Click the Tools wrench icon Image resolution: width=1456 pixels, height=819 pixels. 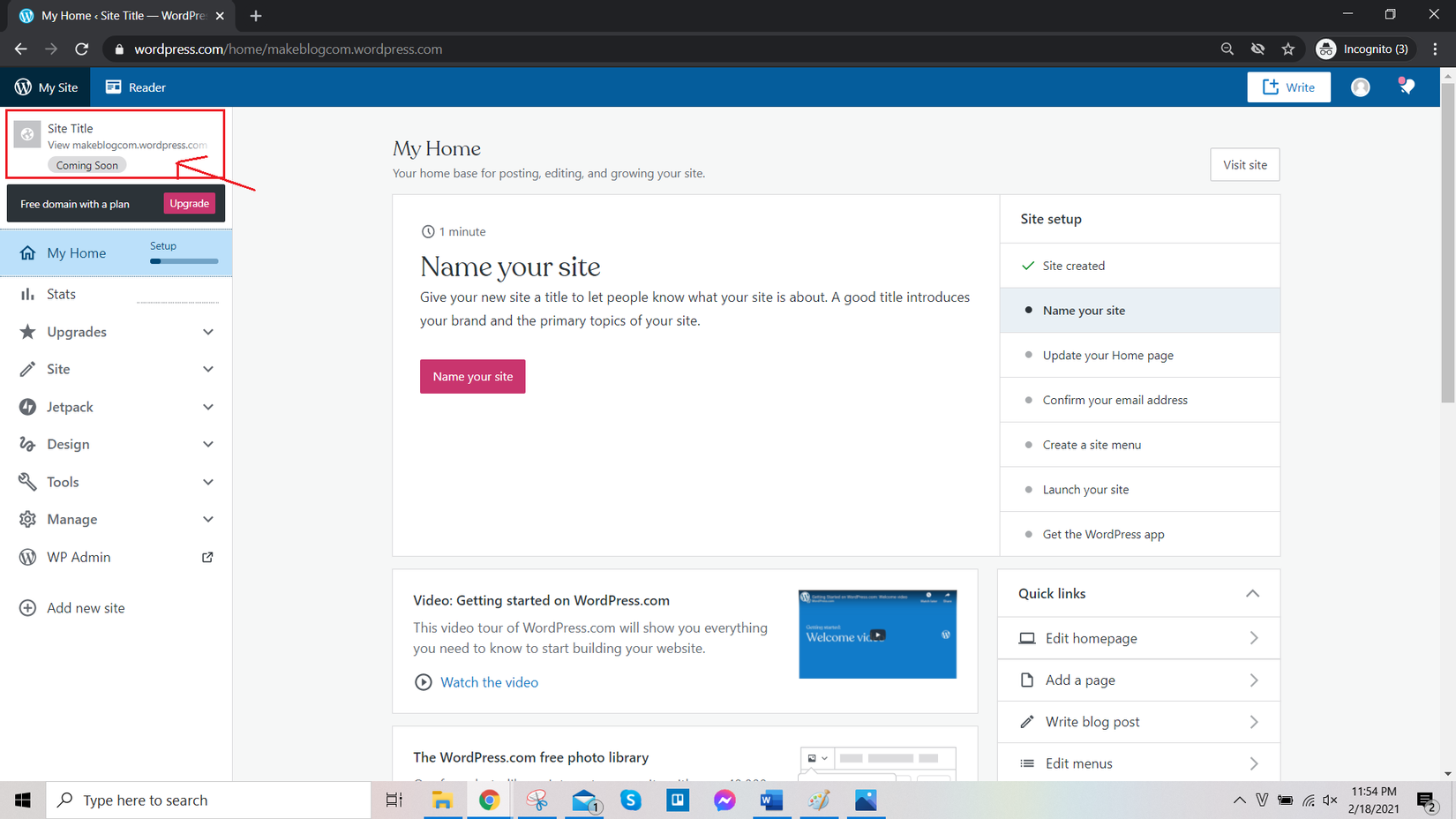click(x=28, y=482)
